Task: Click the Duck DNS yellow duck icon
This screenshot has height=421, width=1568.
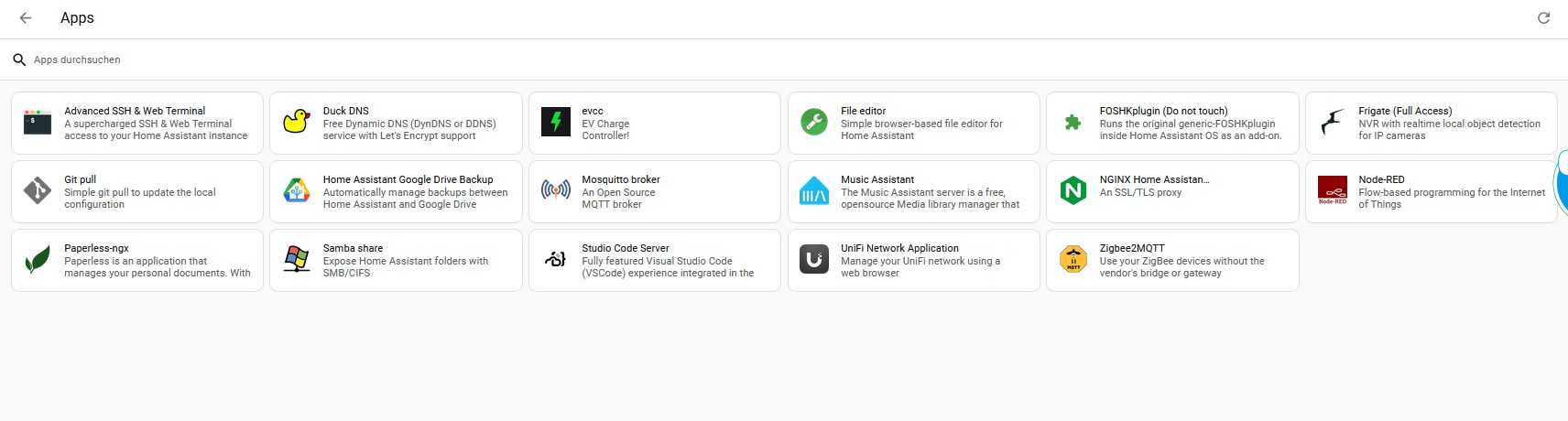Action: (296, 122)
